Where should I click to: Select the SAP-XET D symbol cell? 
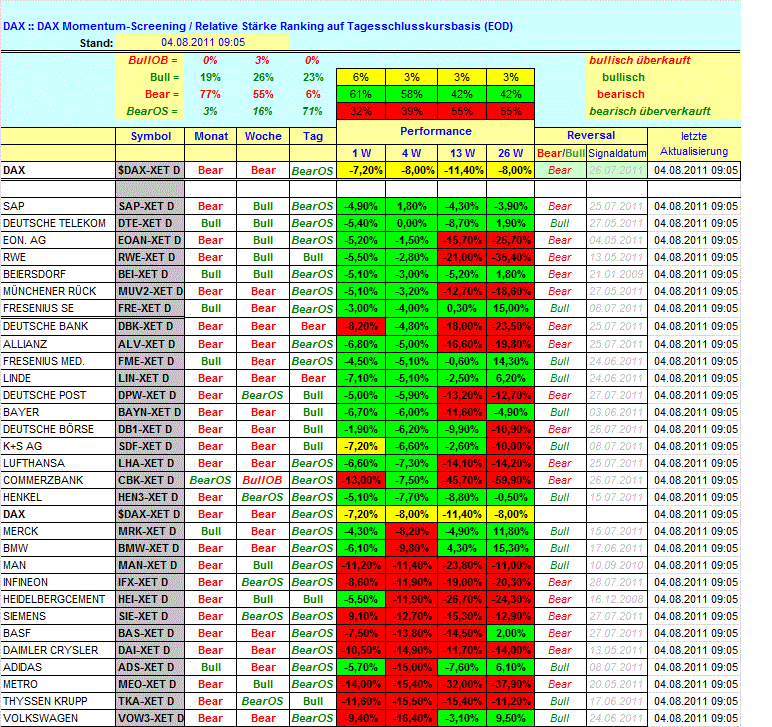[151, 206]
